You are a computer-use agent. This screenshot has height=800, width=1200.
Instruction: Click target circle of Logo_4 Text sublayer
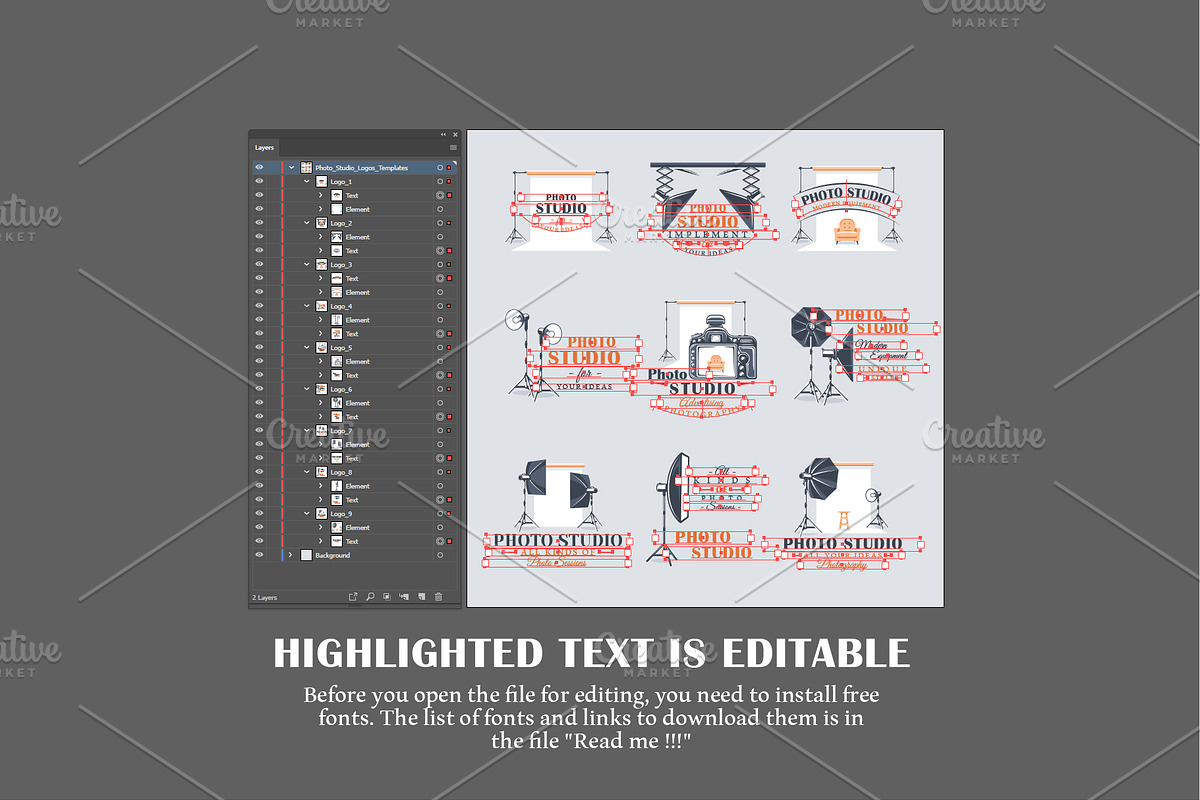coord(440,334)
